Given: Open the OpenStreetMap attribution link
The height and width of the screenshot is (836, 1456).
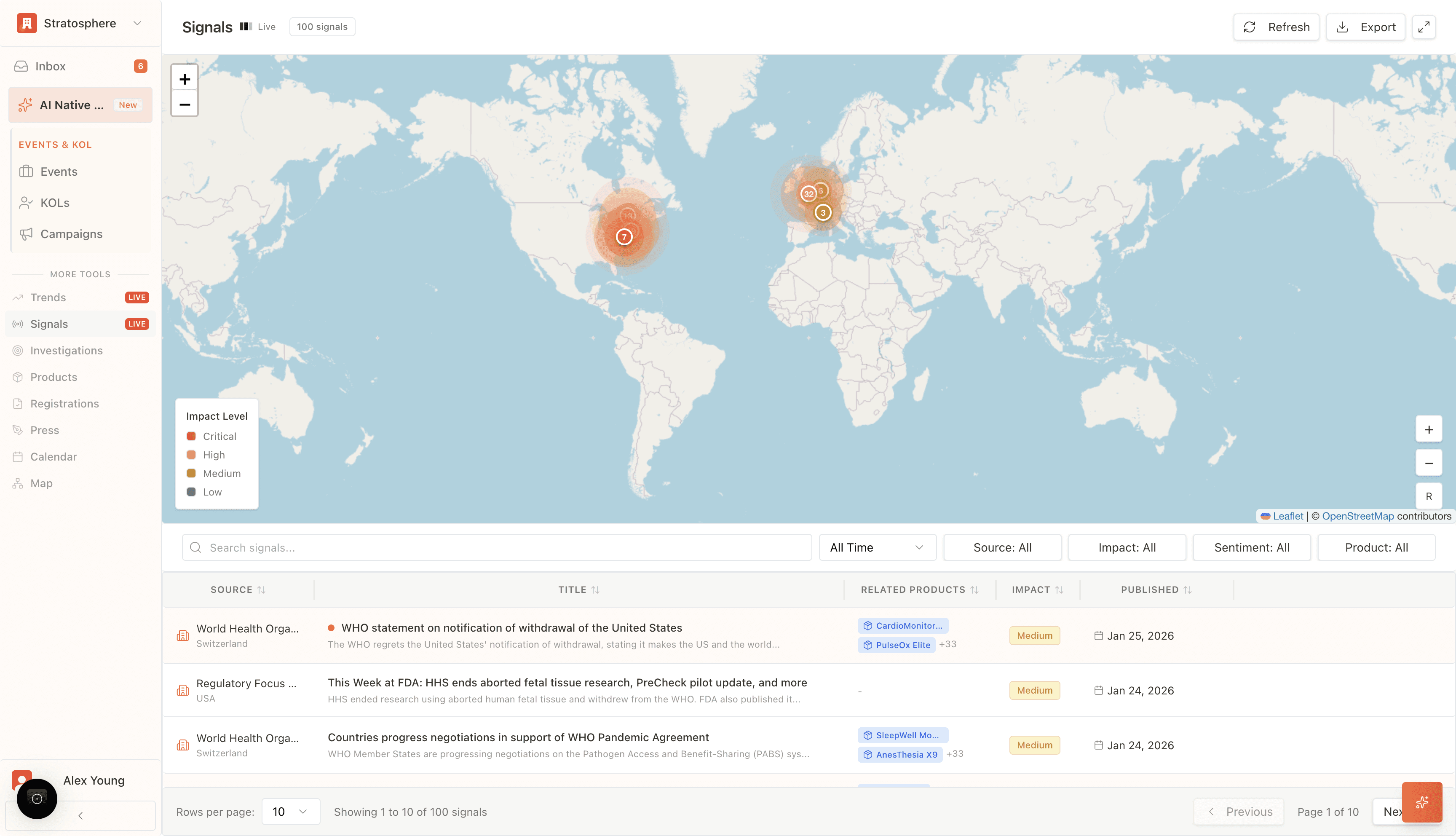Looking at the screenshot, I should [1357, 516].
